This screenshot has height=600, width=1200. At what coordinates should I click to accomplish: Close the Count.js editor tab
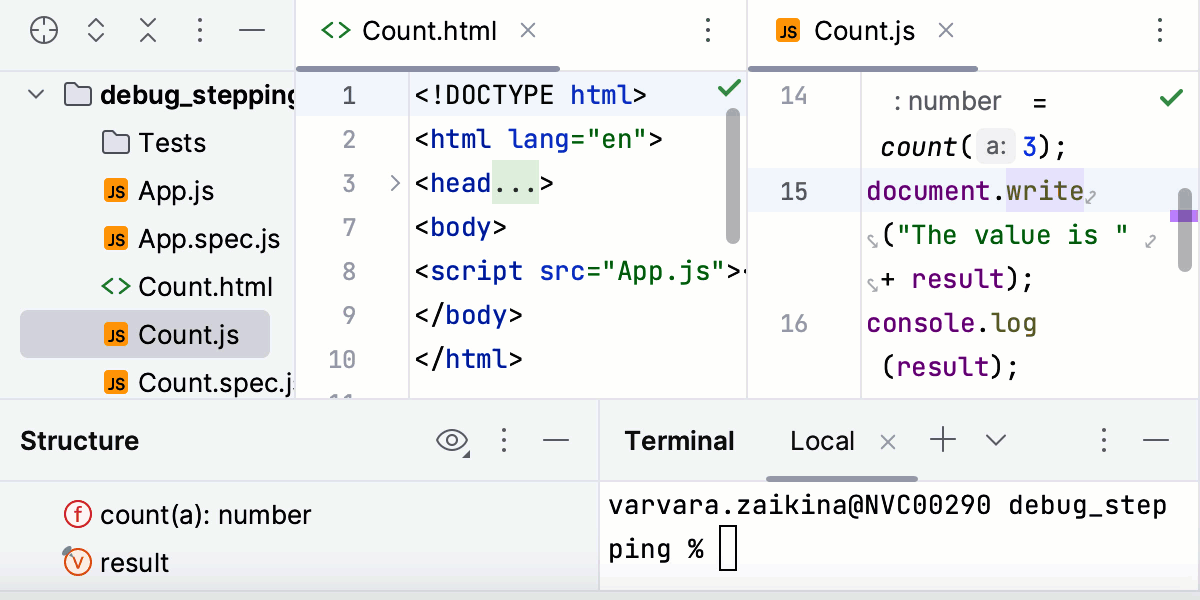point(945,31)
